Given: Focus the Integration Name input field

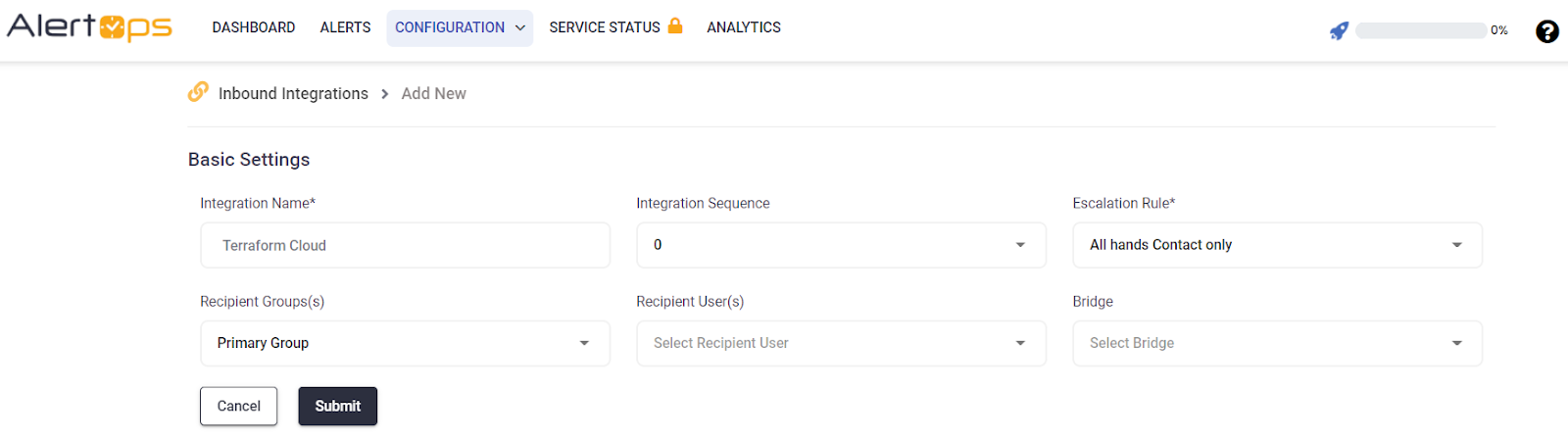Looking at the screenshot, I should click(x=405, y=245).
